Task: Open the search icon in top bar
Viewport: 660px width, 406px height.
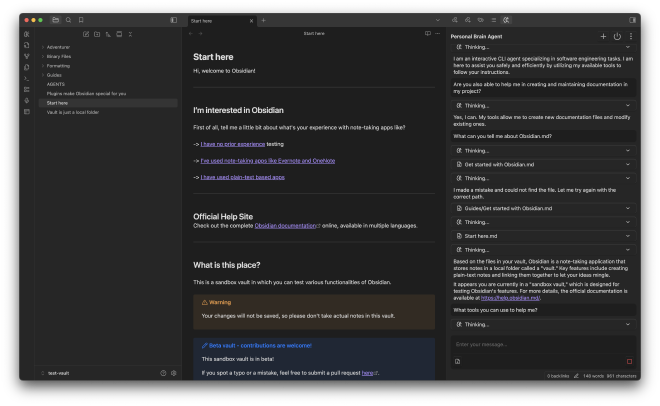Action: [68, 20]
